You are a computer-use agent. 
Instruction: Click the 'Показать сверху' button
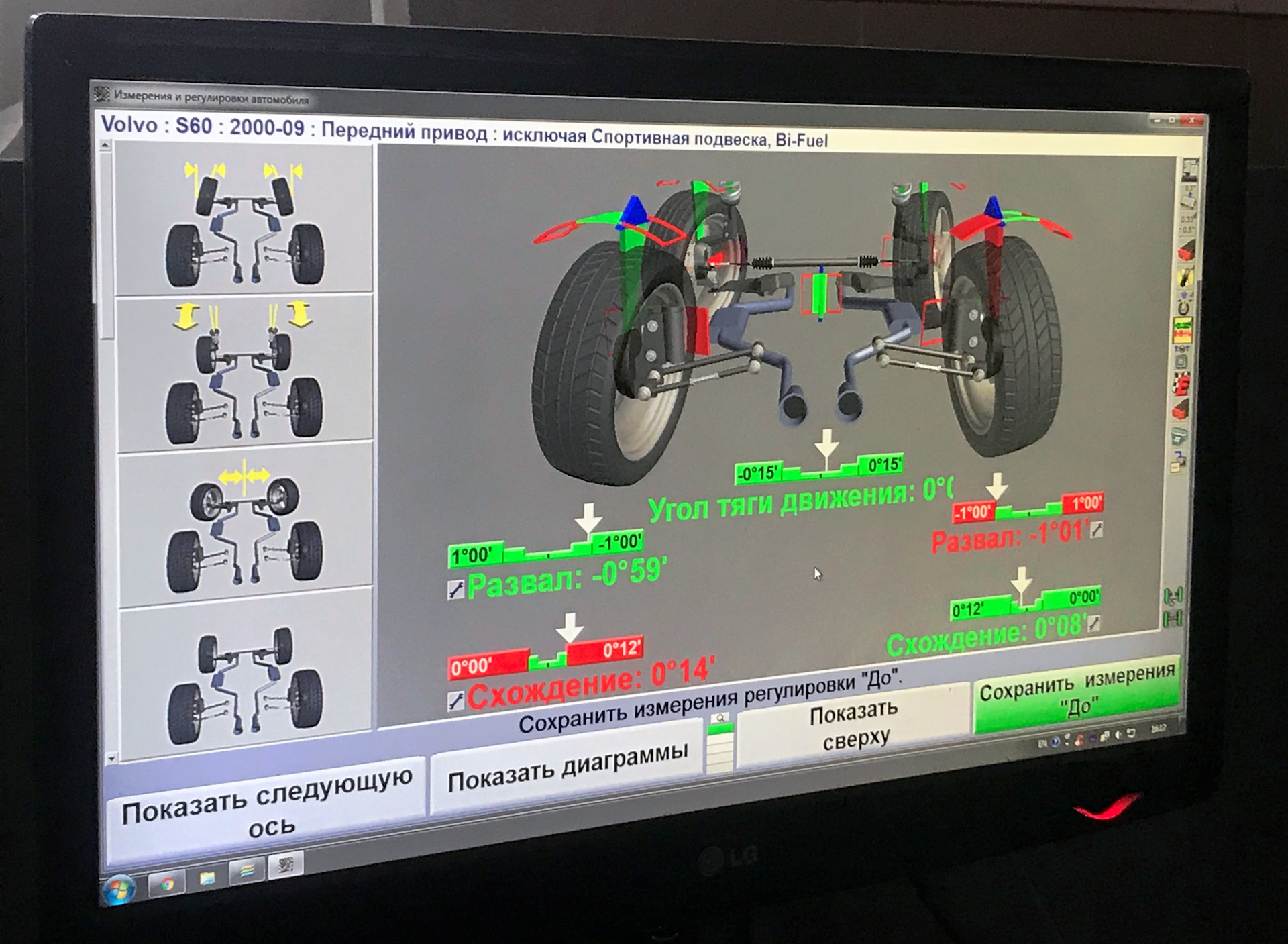854,727
